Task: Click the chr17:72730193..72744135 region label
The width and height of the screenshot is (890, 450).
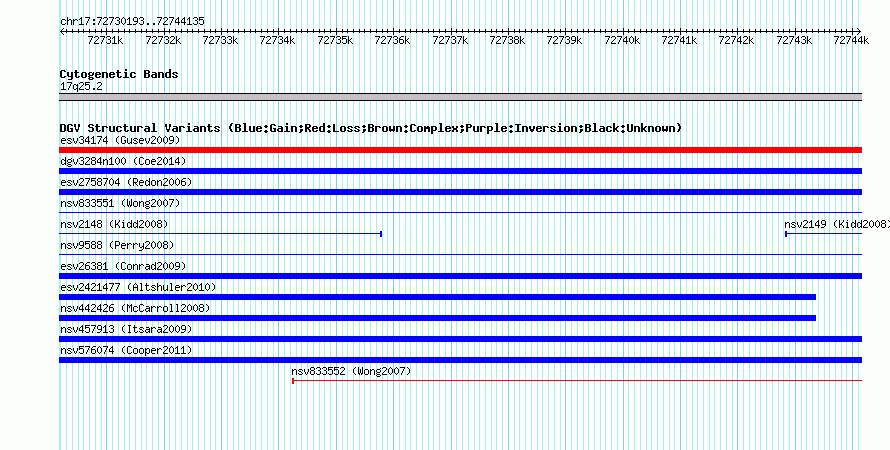Action: (x=132, y=22)
